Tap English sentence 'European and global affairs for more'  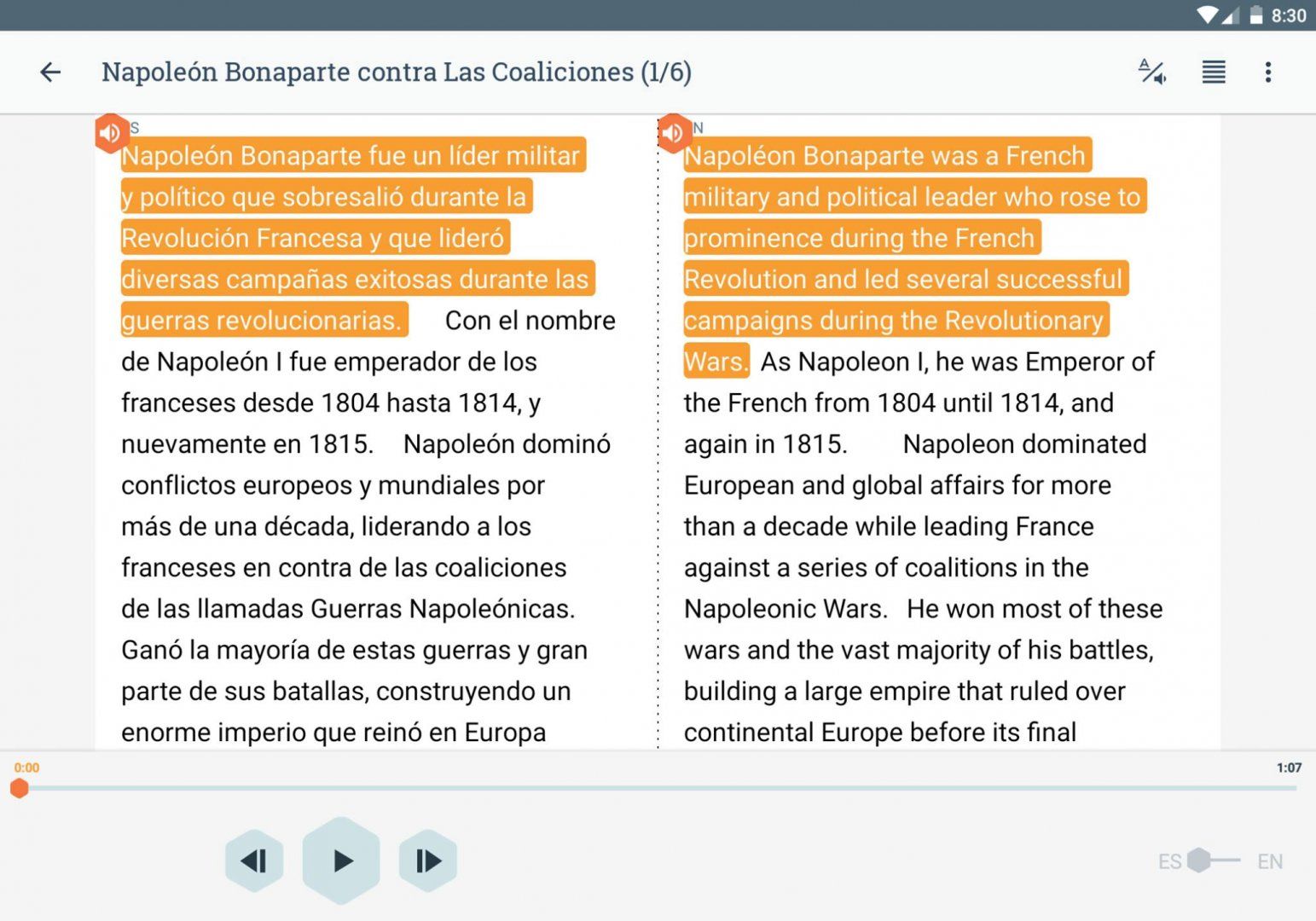pyautogui.click(x=897, y=485)
